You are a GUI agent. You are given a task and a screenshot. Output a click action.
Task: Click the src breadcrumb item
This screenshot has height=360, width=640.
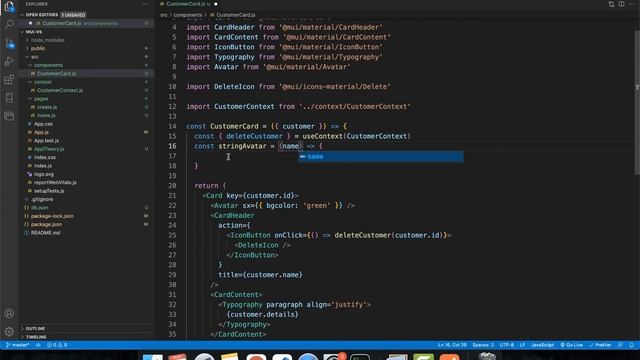[164, 15]
